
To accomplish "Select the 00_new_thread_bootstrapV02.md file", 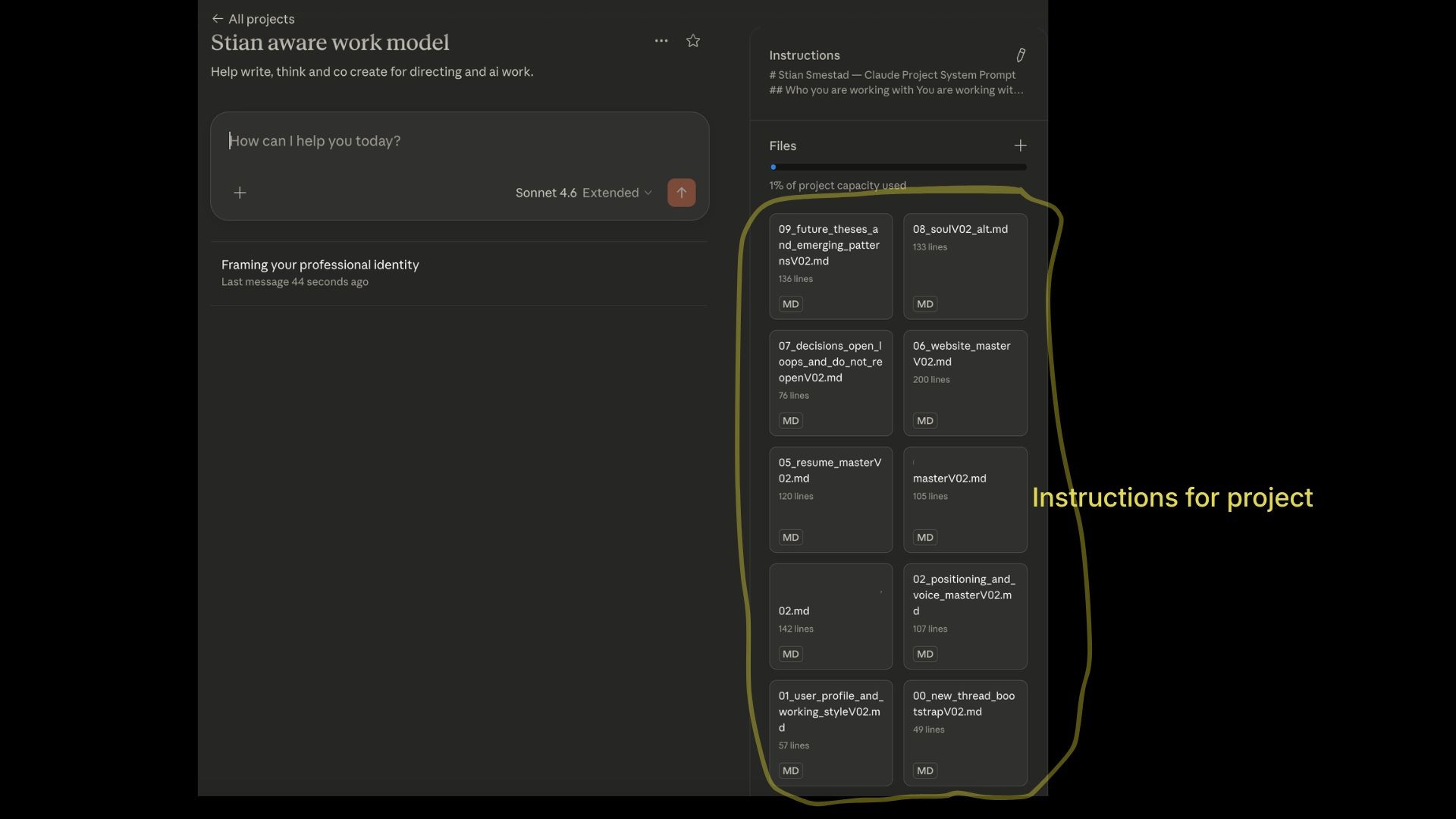I will (x=965, y=733).
